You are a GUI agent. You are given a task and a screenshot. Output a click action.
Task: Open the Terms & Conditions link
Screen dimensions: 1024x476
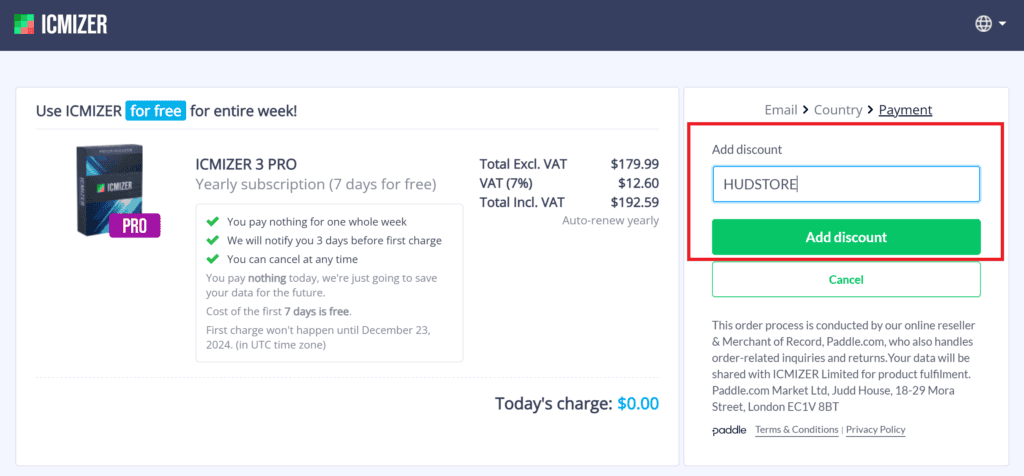coord(796,430)
